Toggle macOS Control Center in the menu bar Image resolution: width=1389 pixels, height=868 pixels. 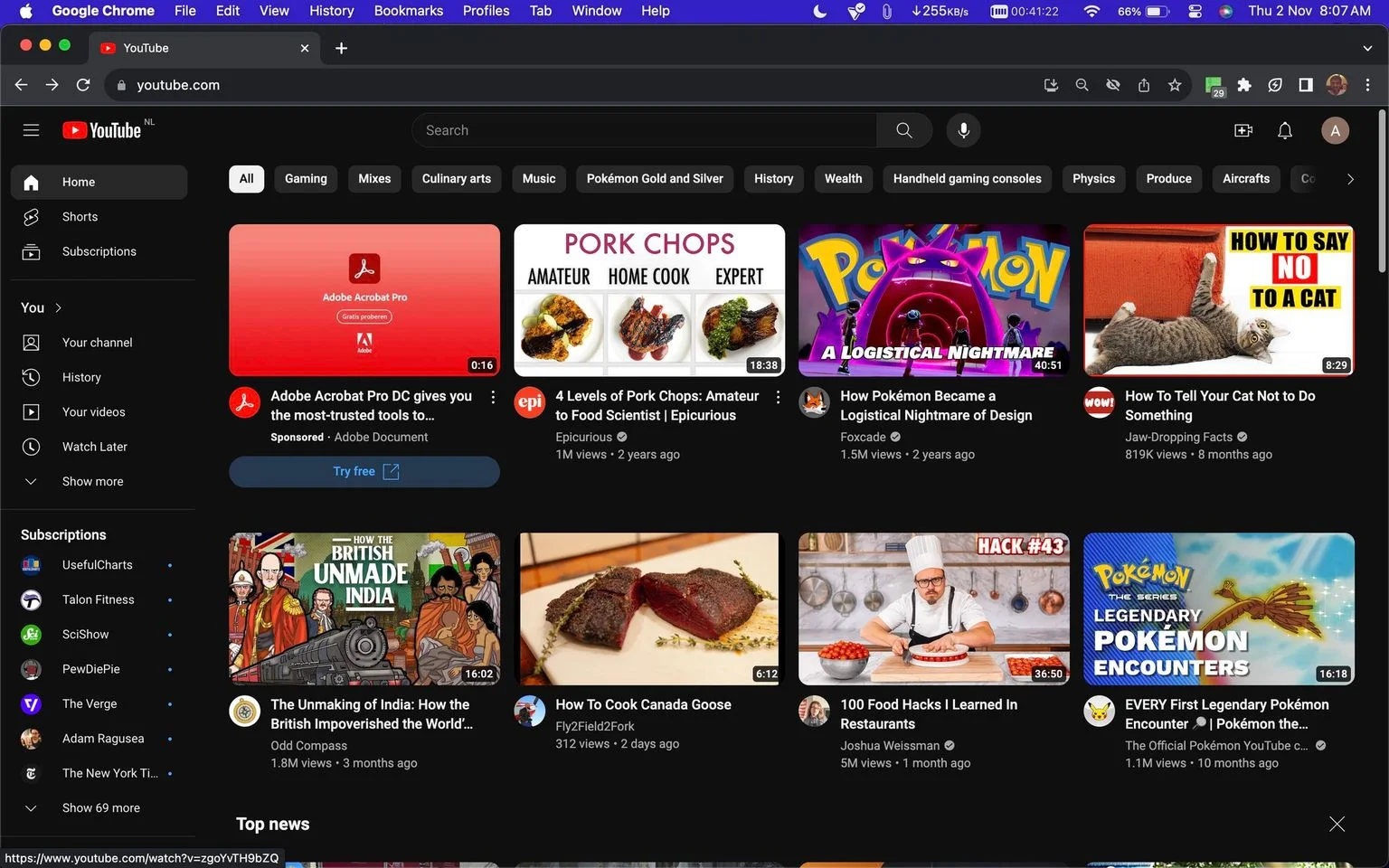(x=1195, y=11)
